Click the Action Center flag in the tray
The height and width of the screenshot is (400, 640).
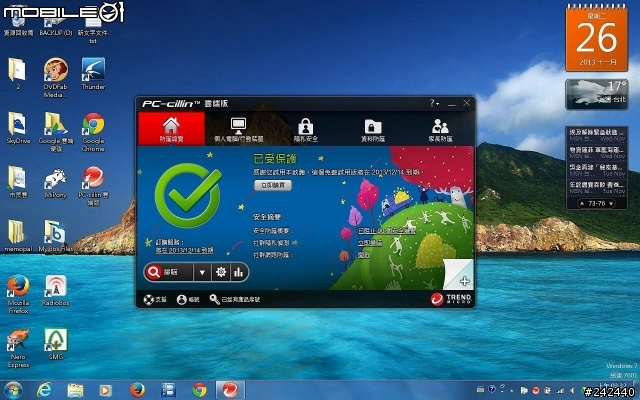[524, 391]
